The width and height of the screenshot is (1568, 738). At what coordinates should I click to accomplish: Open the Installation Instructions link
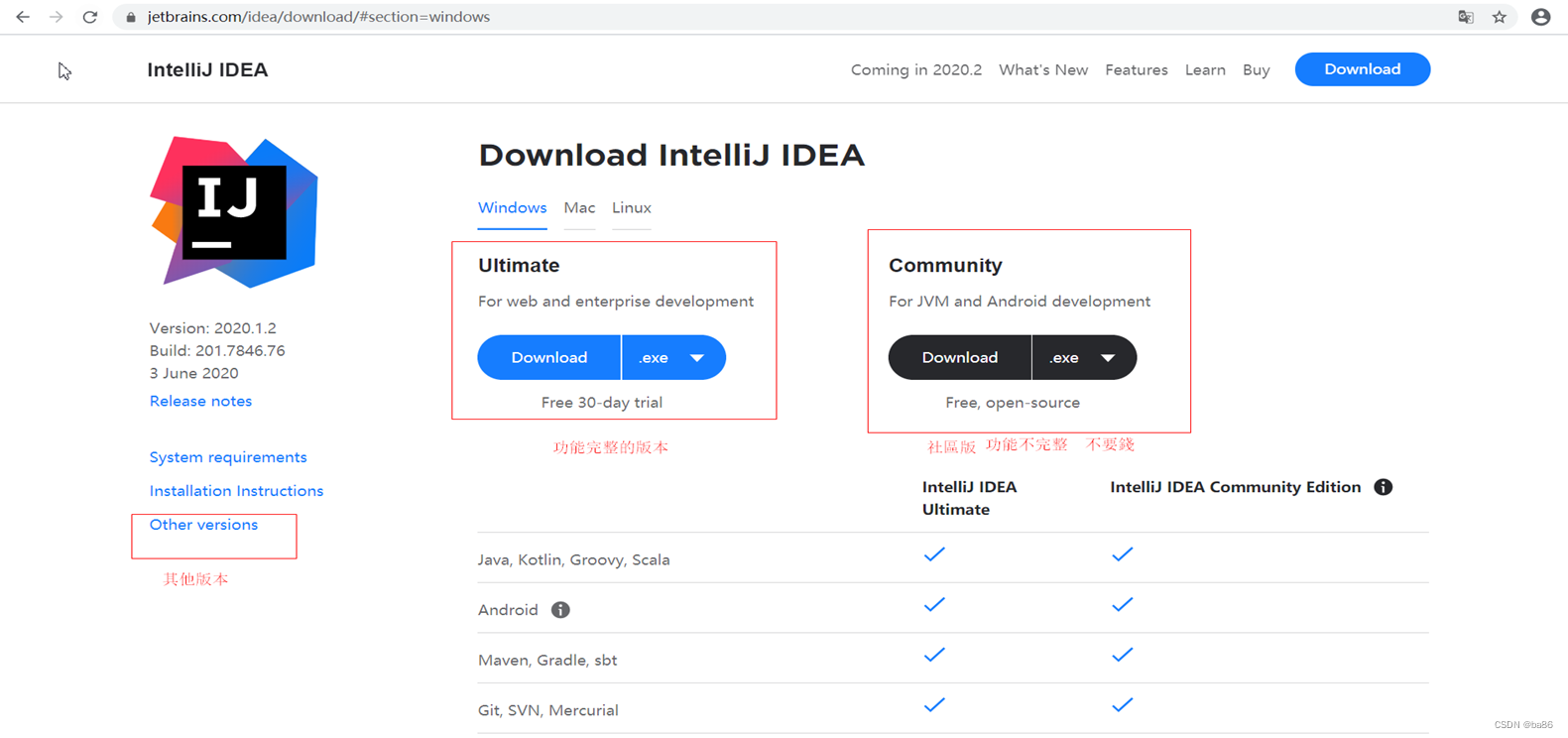point(236,491)
